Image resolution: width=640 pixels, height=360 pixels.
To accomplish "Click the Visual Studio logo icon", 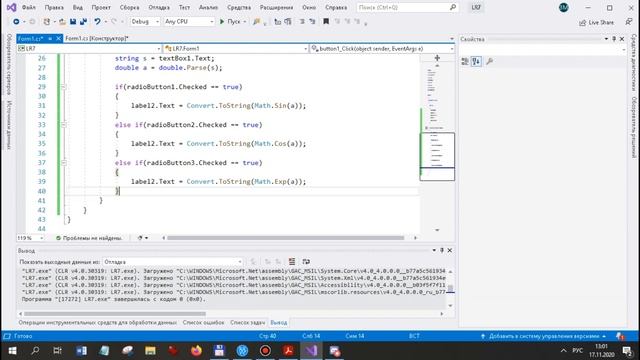I will click(x=11, y=7).
